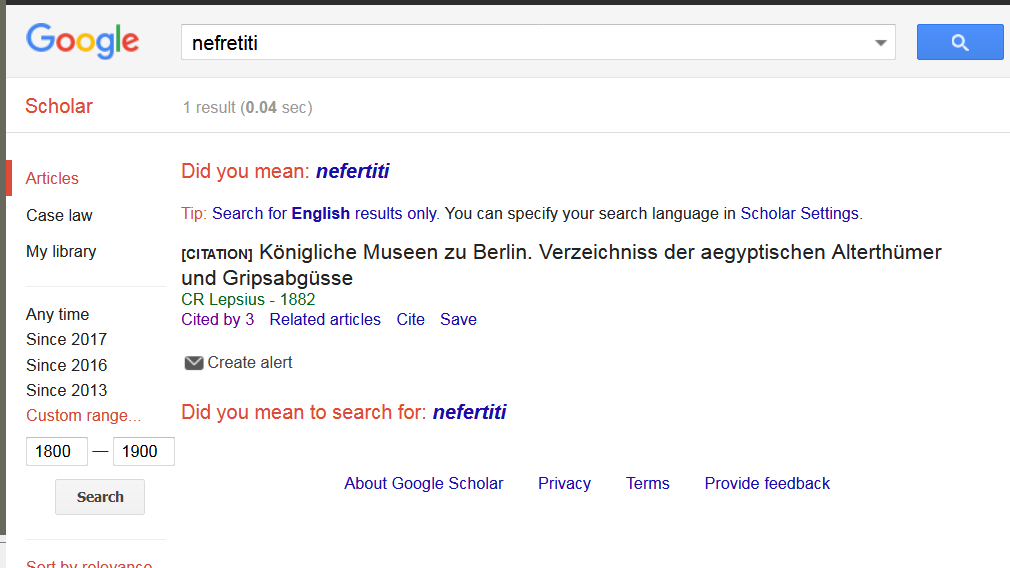Click the blue magnifier search button

click(959, 42)
